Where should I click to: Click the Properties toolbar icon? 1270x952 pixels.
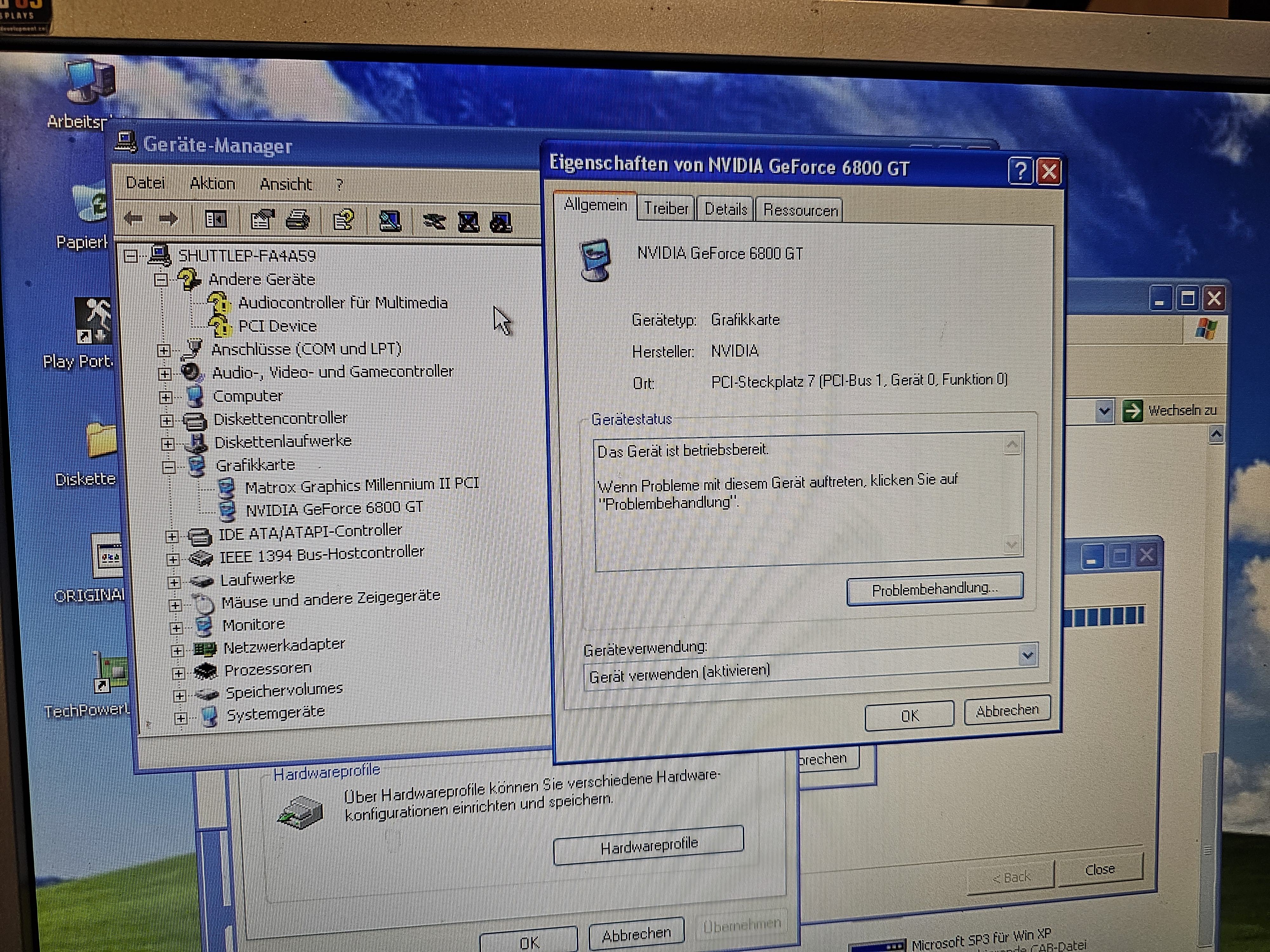(262, 220)
